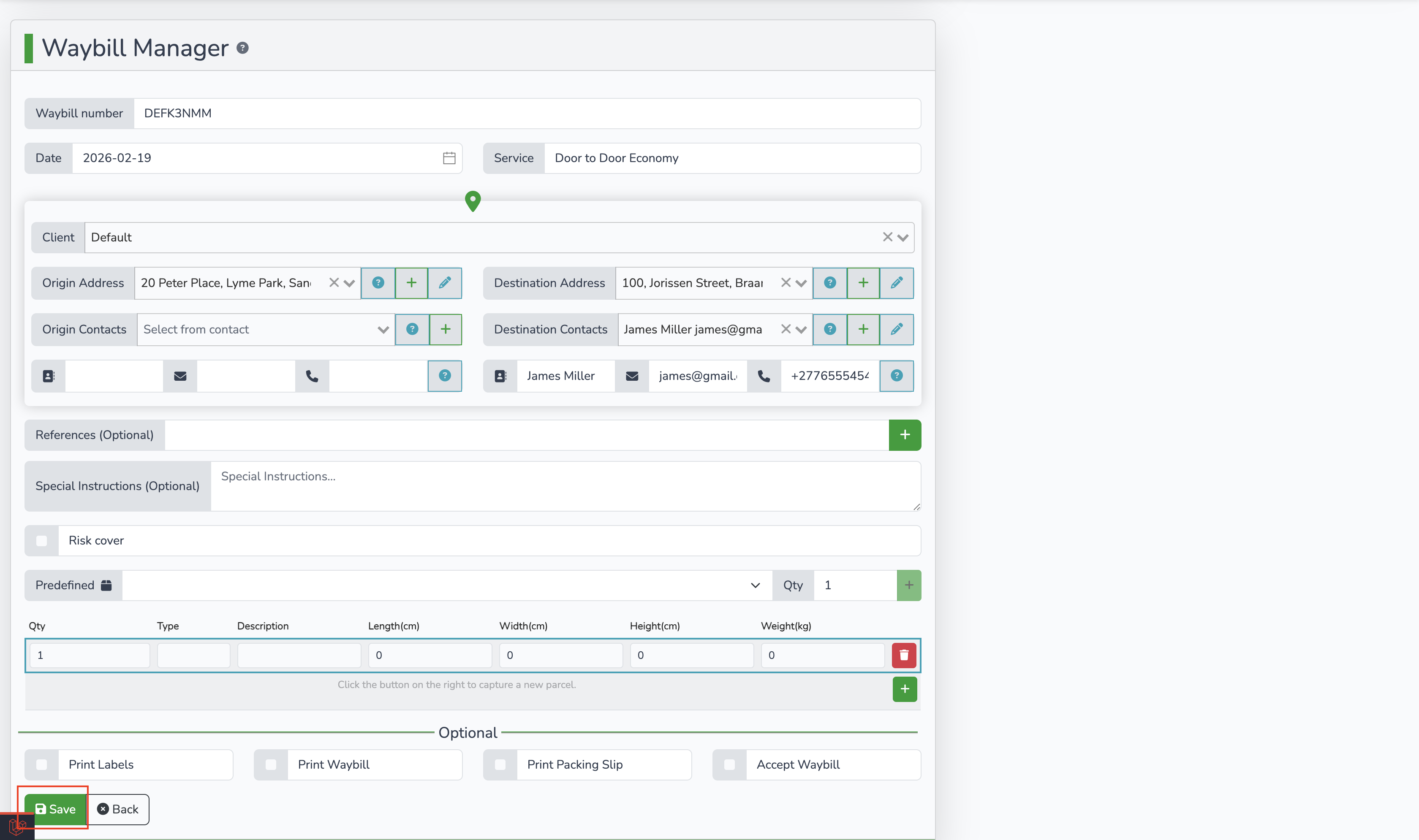Click the green map pin icon
Screen dimensions: 1419x840
[x=473, y=201]
